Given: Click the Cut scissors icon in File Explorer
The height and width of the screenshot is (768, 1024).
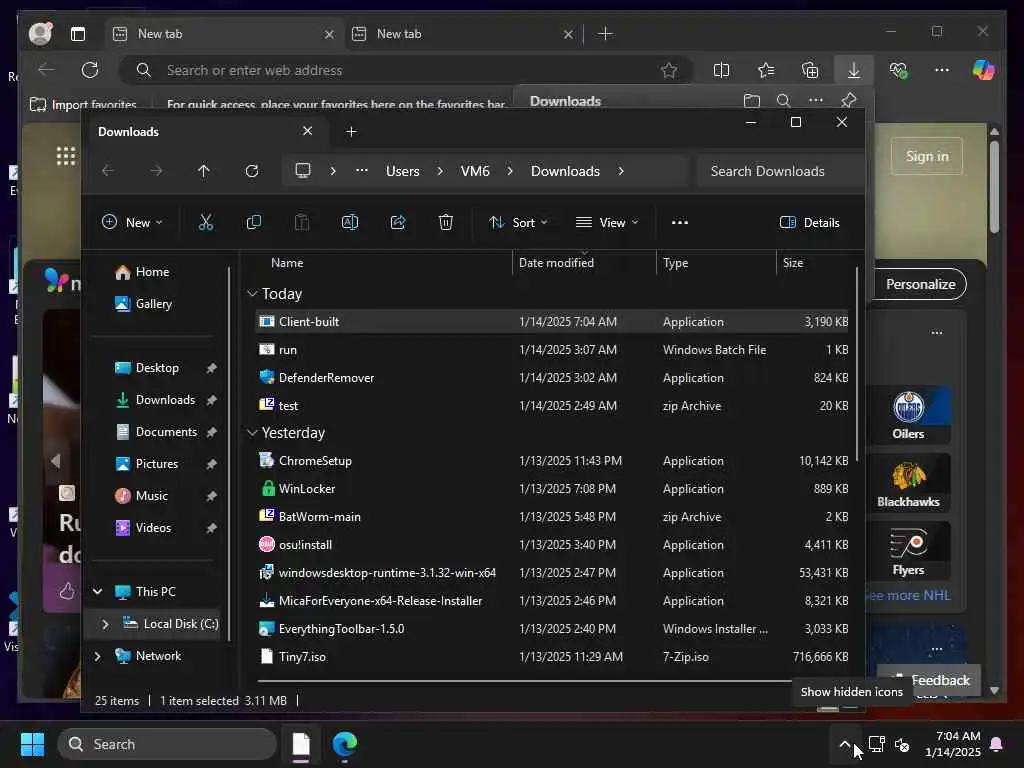Looking at the screenshot, I should coord(206,223).
